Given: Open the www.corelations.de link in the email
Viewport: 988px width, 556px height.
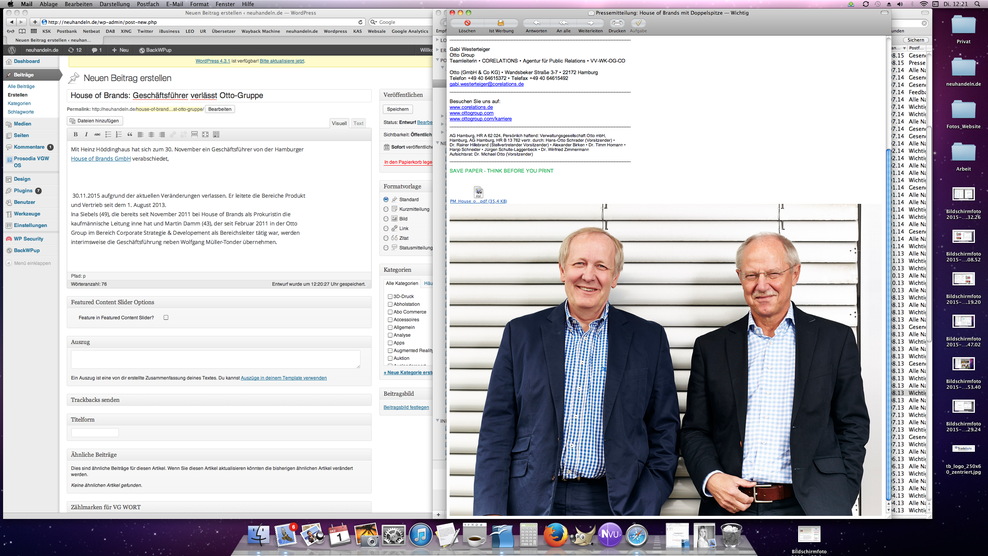Looking at the screenshot, I should pos(471,107).
